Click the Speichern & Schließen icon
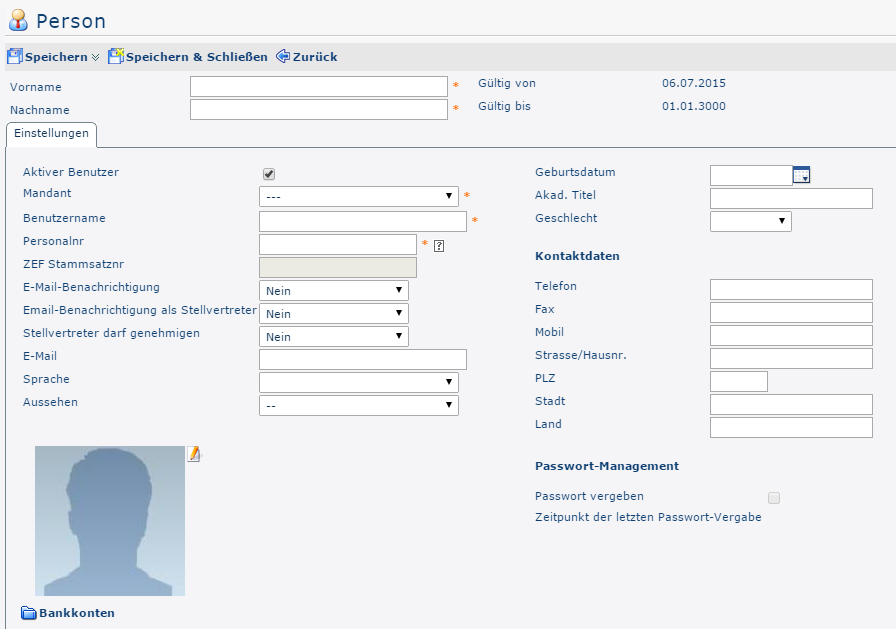This screenshot has width=896, height=629. [x=115, y=57]
